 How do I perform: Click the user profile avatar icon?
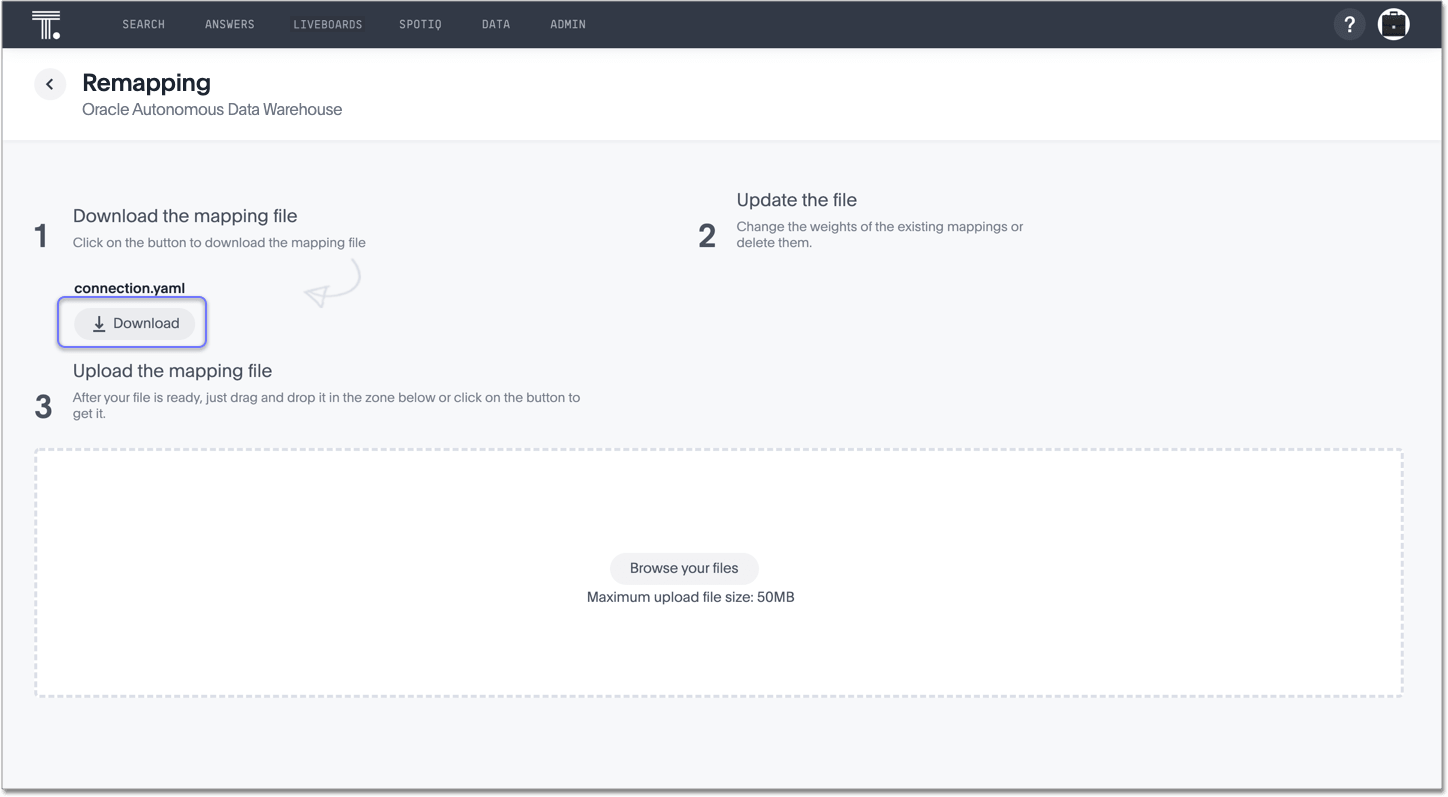1393,24
